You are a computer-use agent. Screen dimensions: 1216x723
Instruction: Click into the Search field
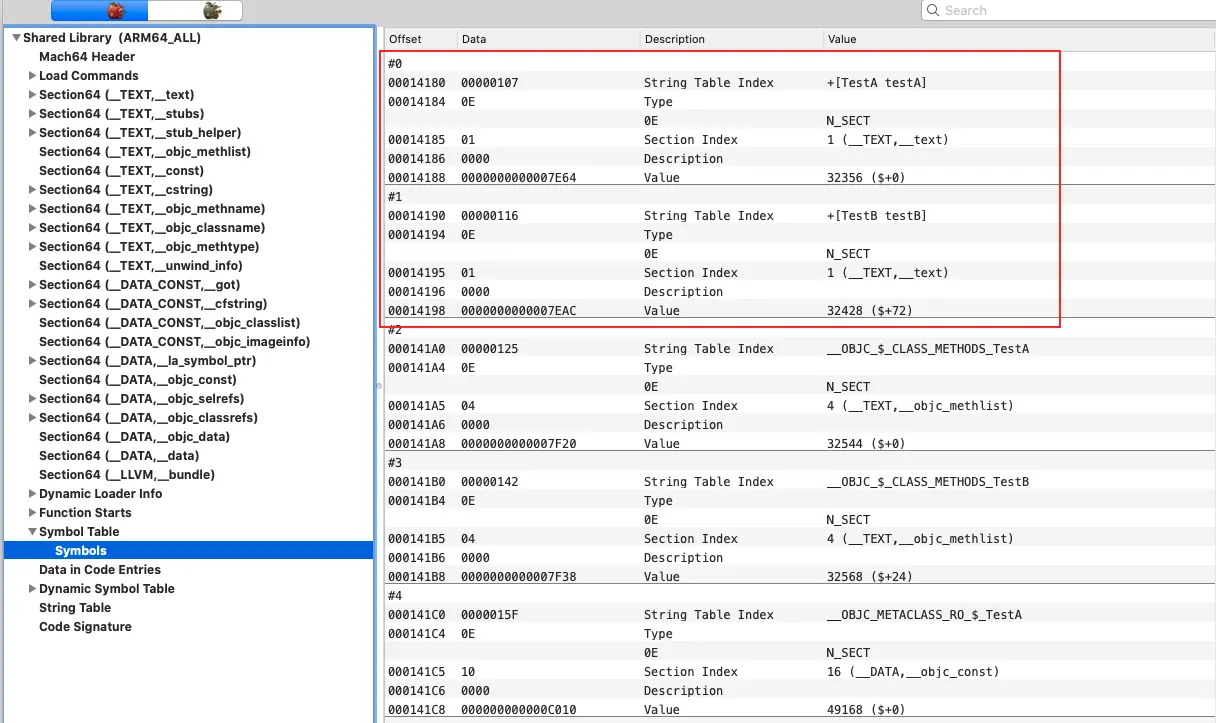(1070, 11)
